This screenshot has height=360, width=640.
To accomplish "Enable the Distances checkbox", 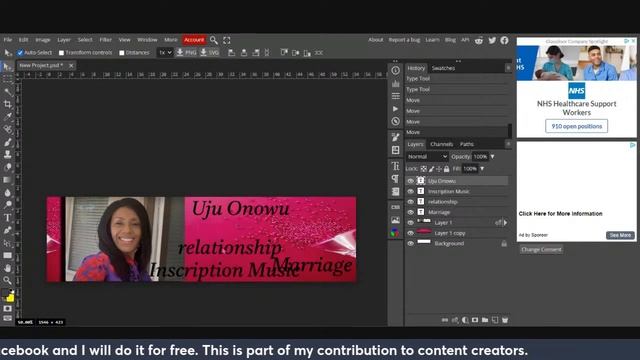I will pos(122,53).
